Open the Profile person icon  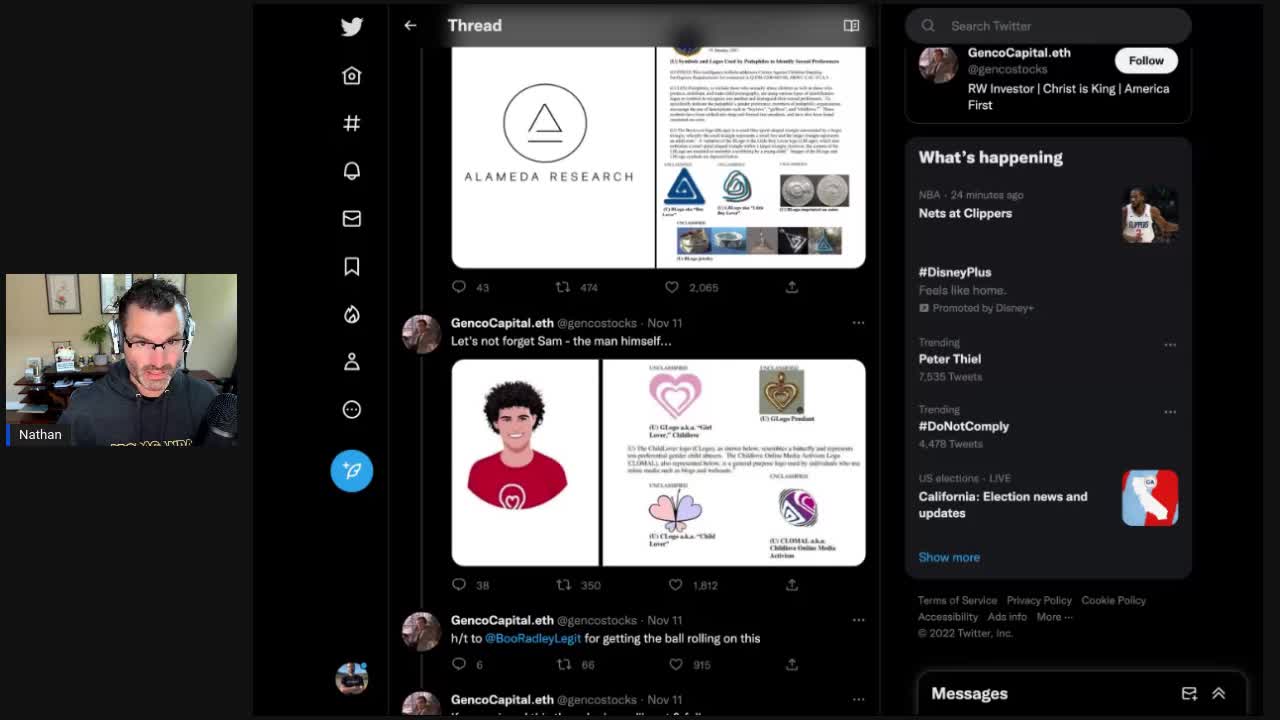point(351,361)
